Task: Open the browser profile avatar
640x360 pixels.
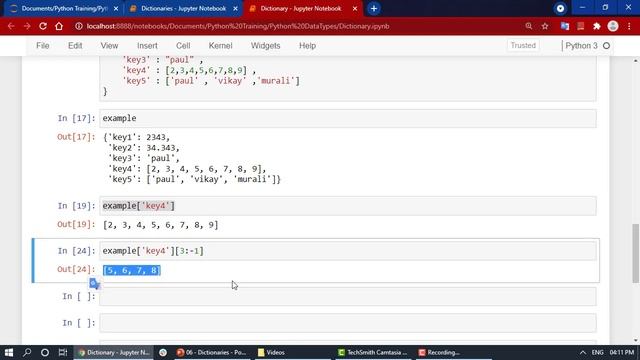Action: (613, 26)
